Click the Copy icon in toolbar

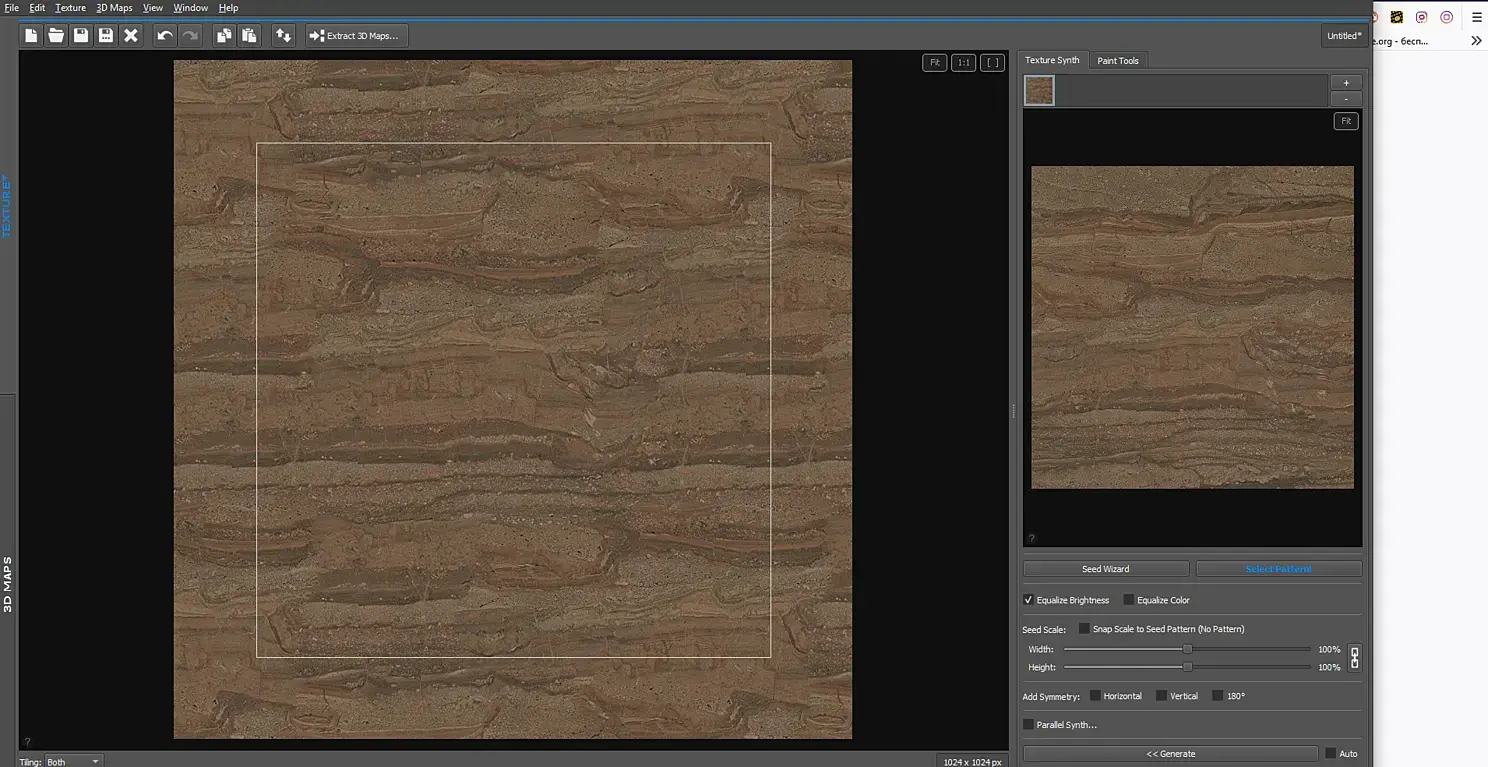(224, 36)
